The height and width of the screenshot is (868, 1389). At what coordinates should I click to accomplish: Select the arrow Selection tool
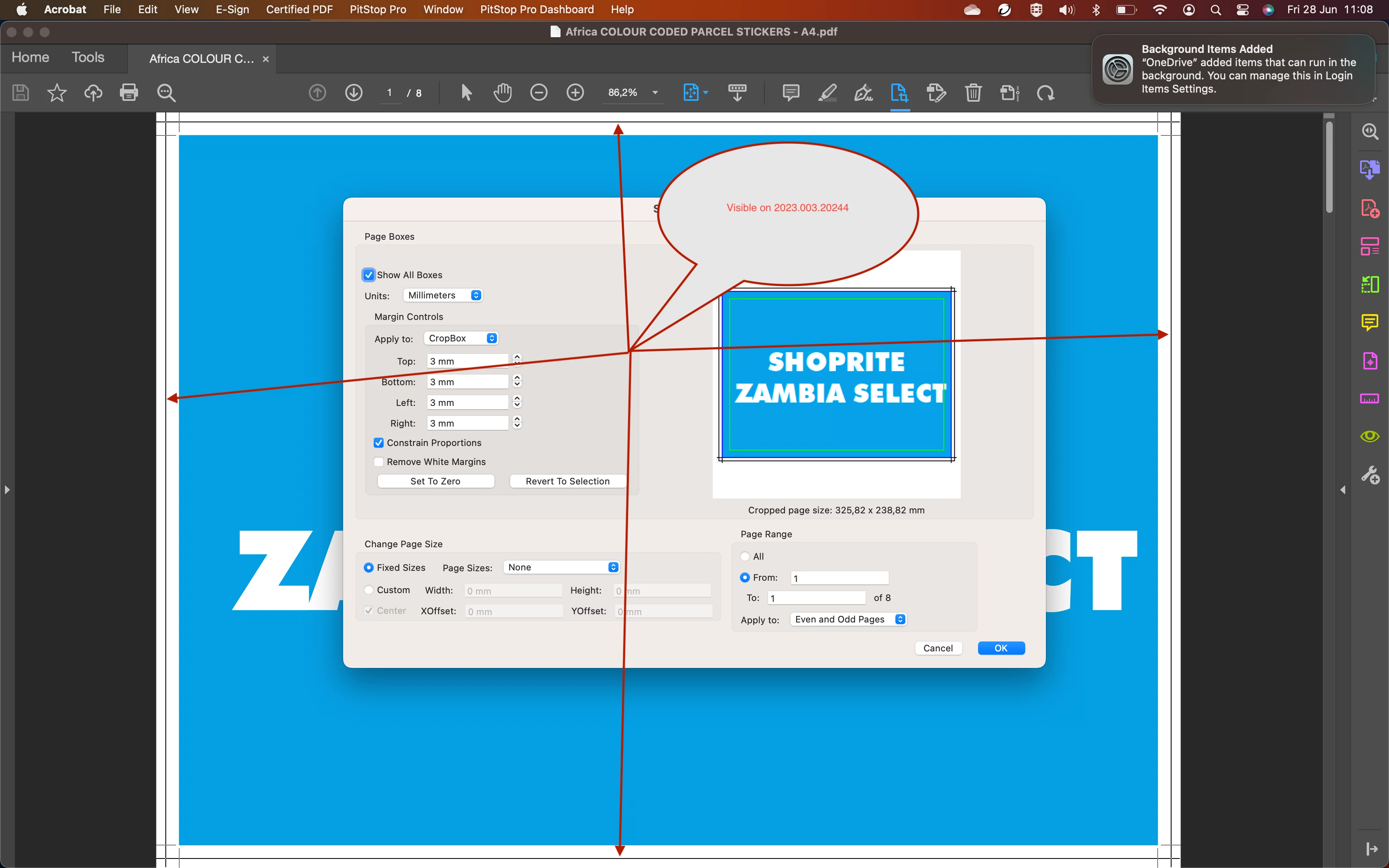tap(466, 93)
